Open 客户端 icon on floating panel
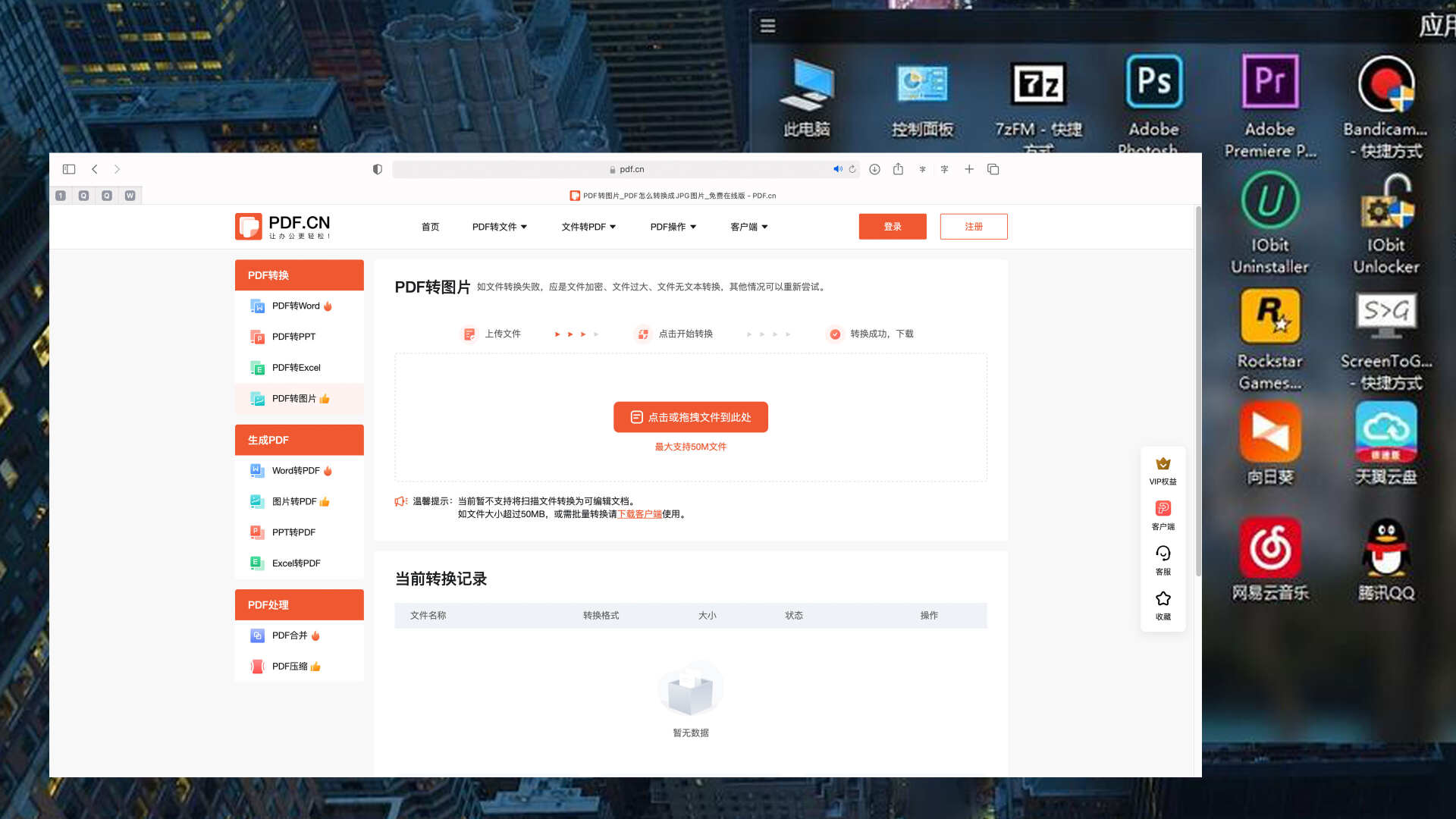The image size is (1456, 819). pyautogui.click(x=1163, y=516)
